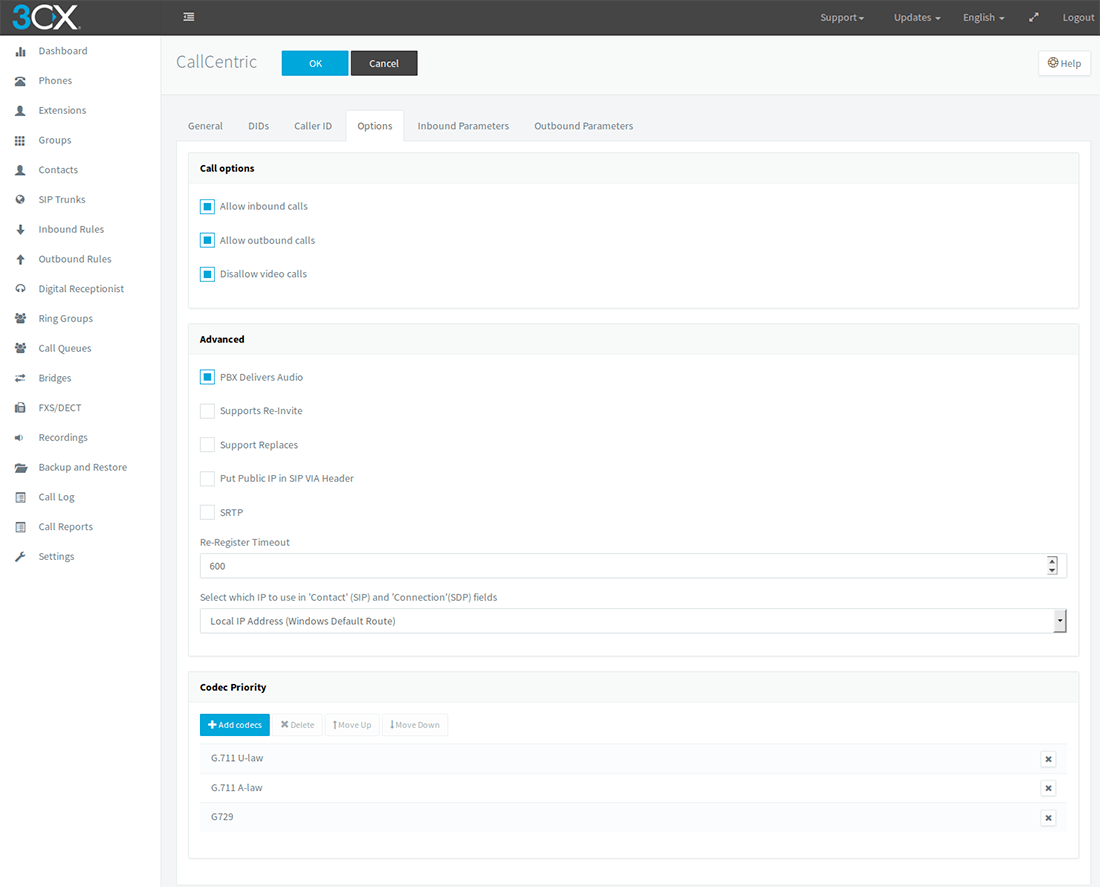The width and height of the screenshot is (1100, 887).
Task: Click the Add codecs button
Action: pyautogui.click(x=234, y=724)
